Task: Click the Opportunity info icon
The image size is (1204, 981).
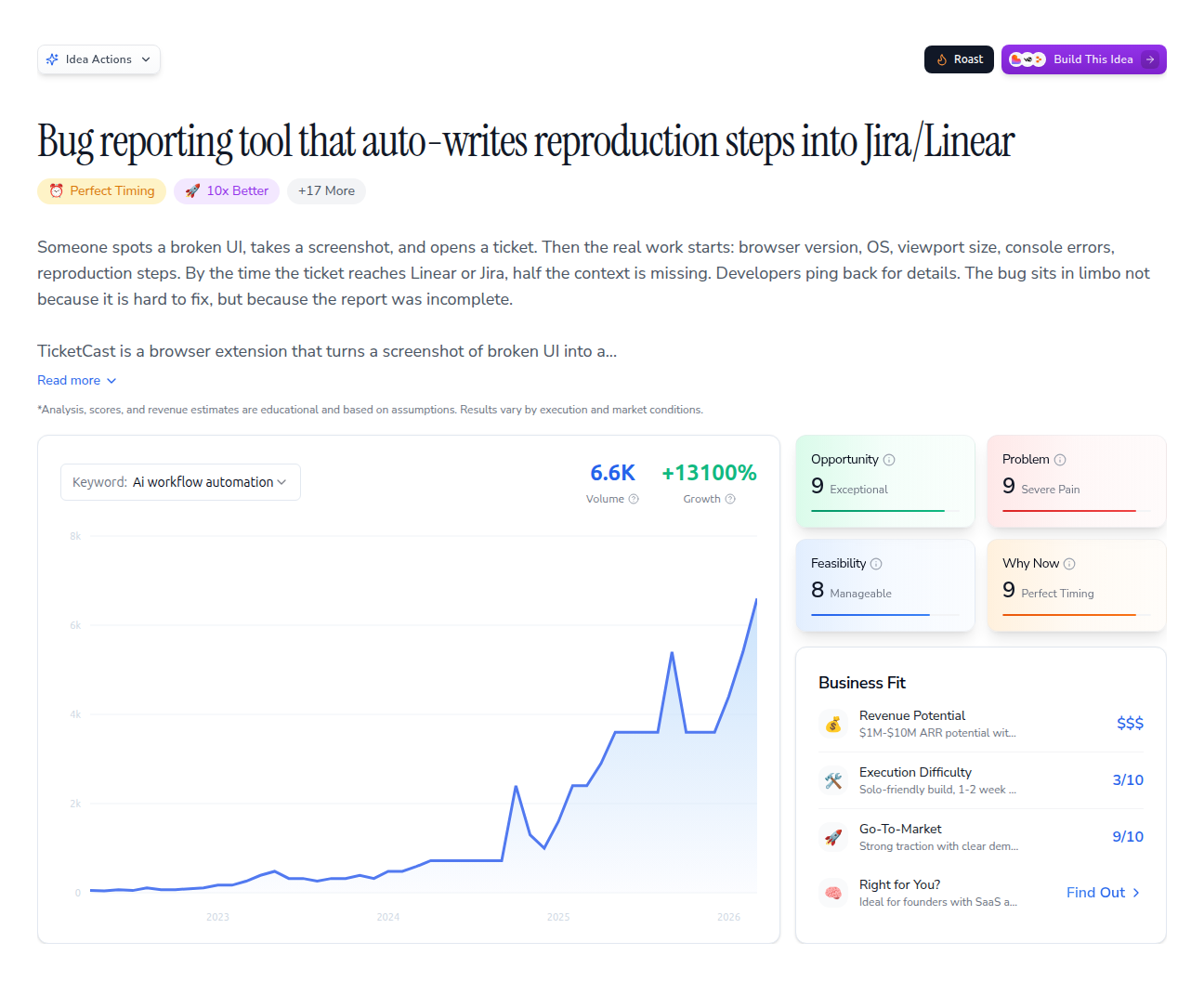Action: (x=889, y=460)
